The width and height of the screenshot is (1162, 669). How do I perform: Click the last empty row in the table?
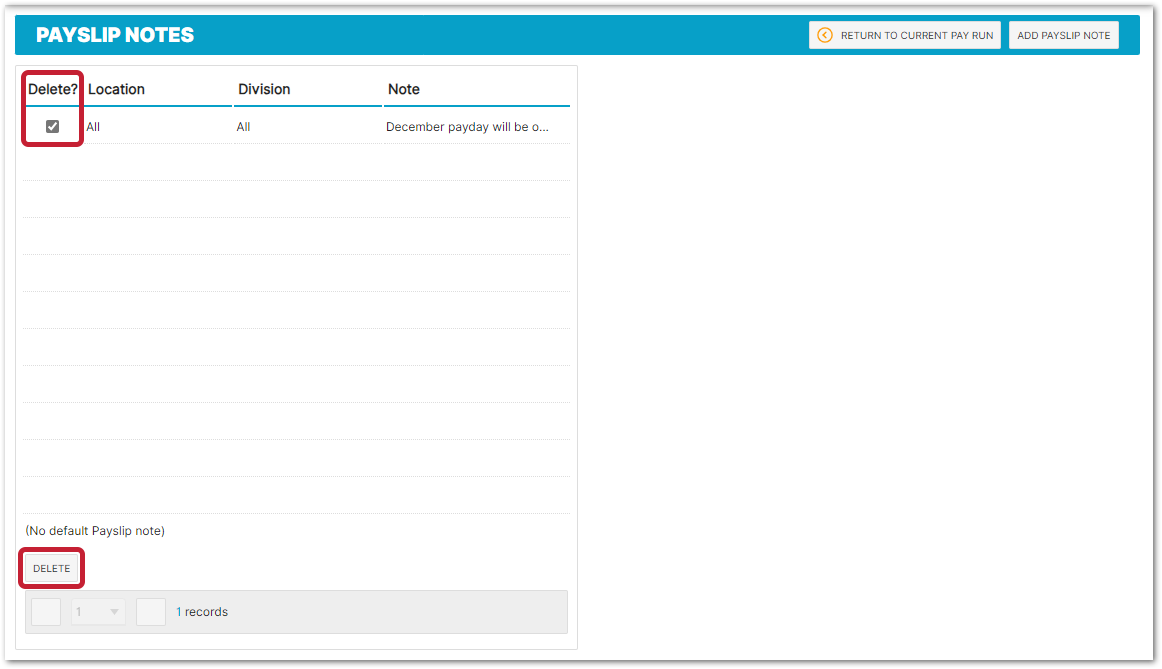[296, 496]
